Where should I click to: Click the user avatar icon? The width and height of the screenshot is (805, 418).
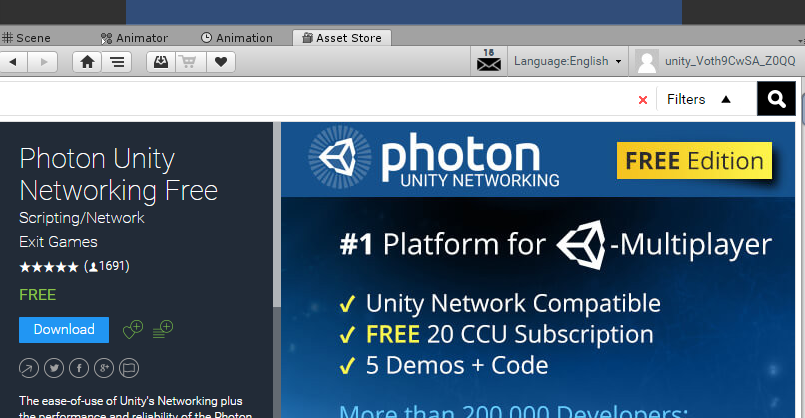[x=647, y=61]
